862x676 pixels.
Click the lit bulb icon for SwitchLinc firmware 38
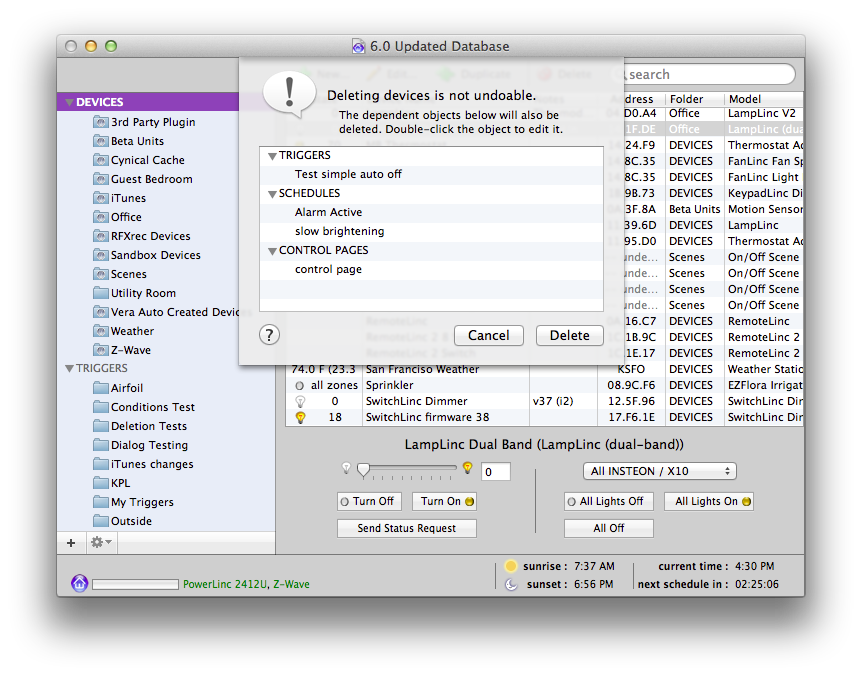point(300,417)
